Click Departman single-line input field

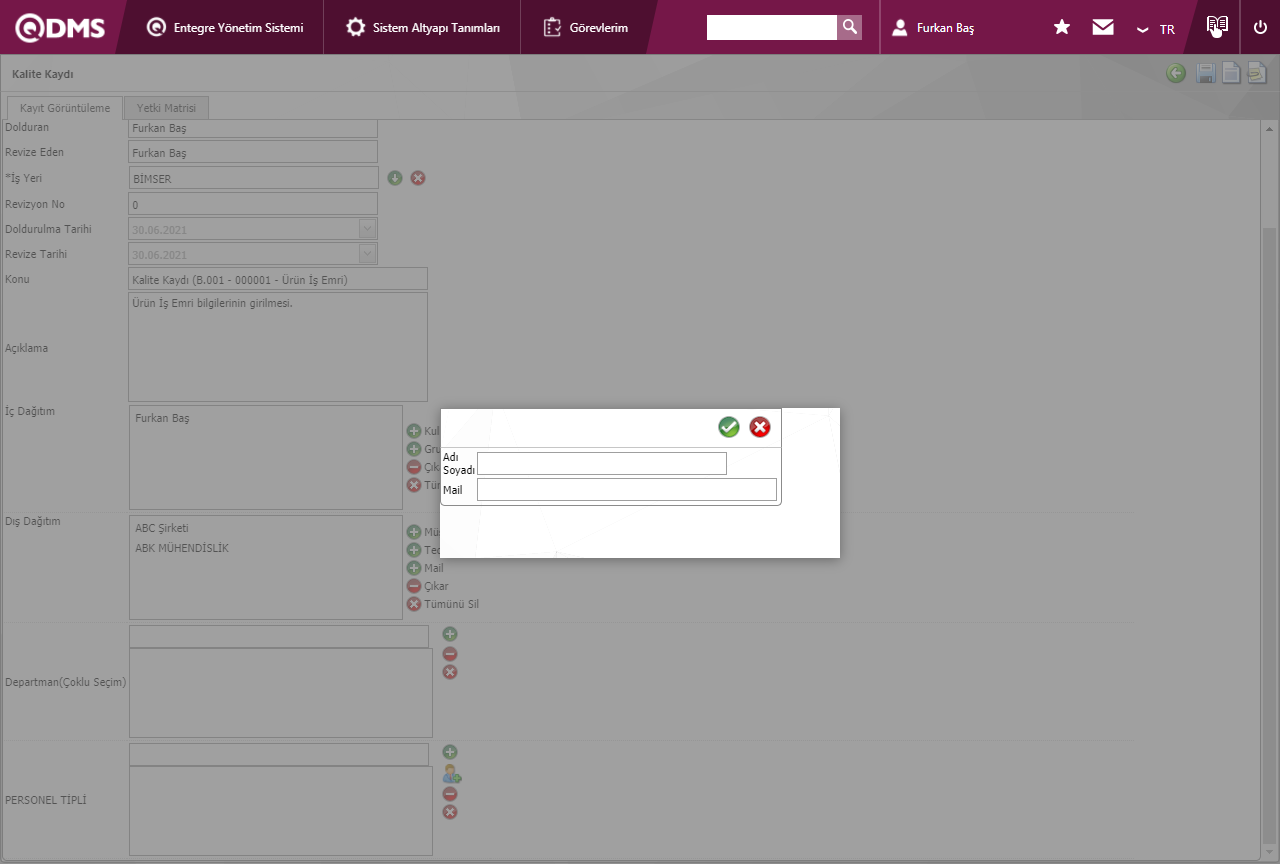click(279, 636)
